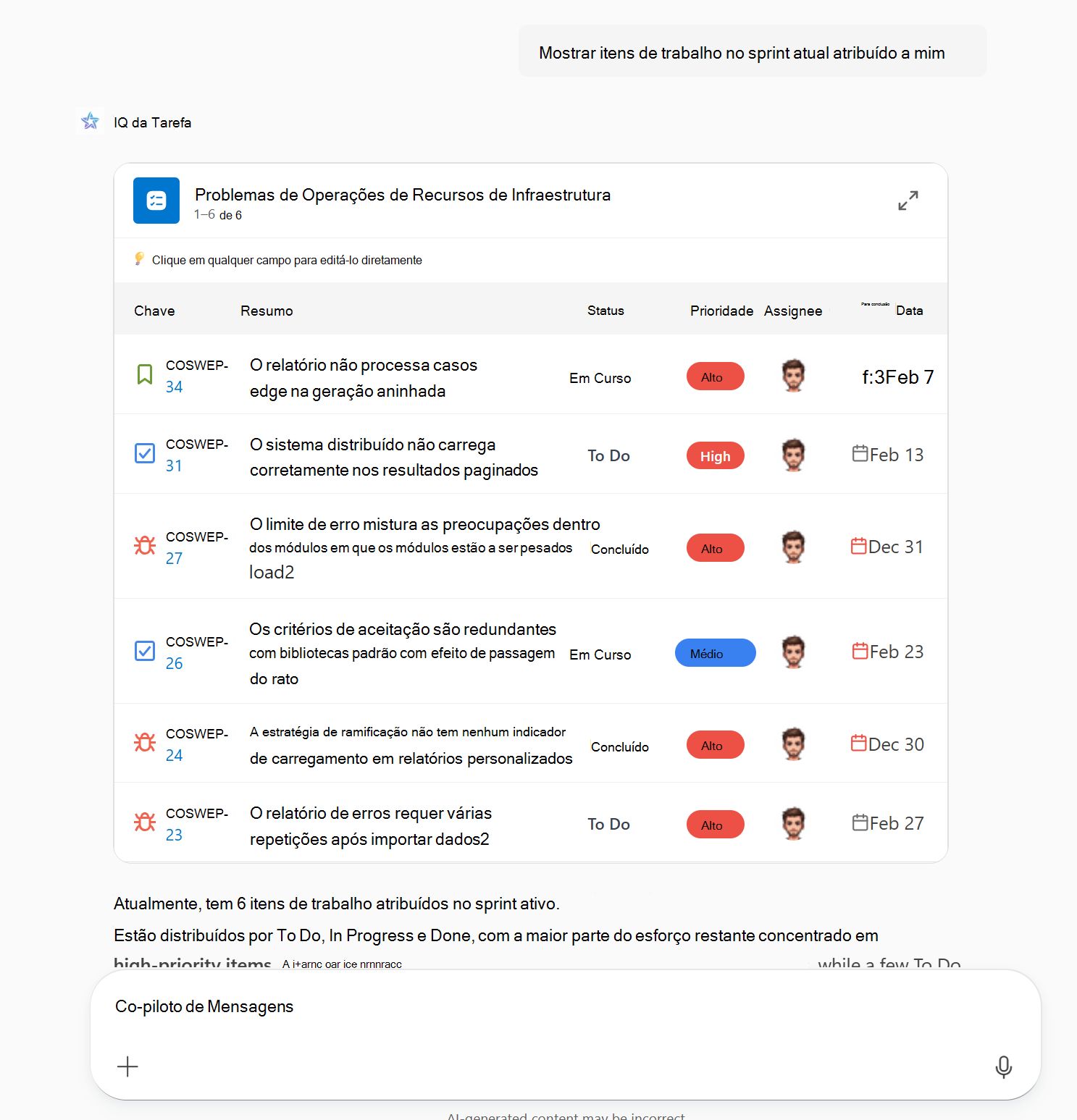Click the bug icon on COSWEP-24
This screenshot has width=1077, height=1120.
[145, 742]
